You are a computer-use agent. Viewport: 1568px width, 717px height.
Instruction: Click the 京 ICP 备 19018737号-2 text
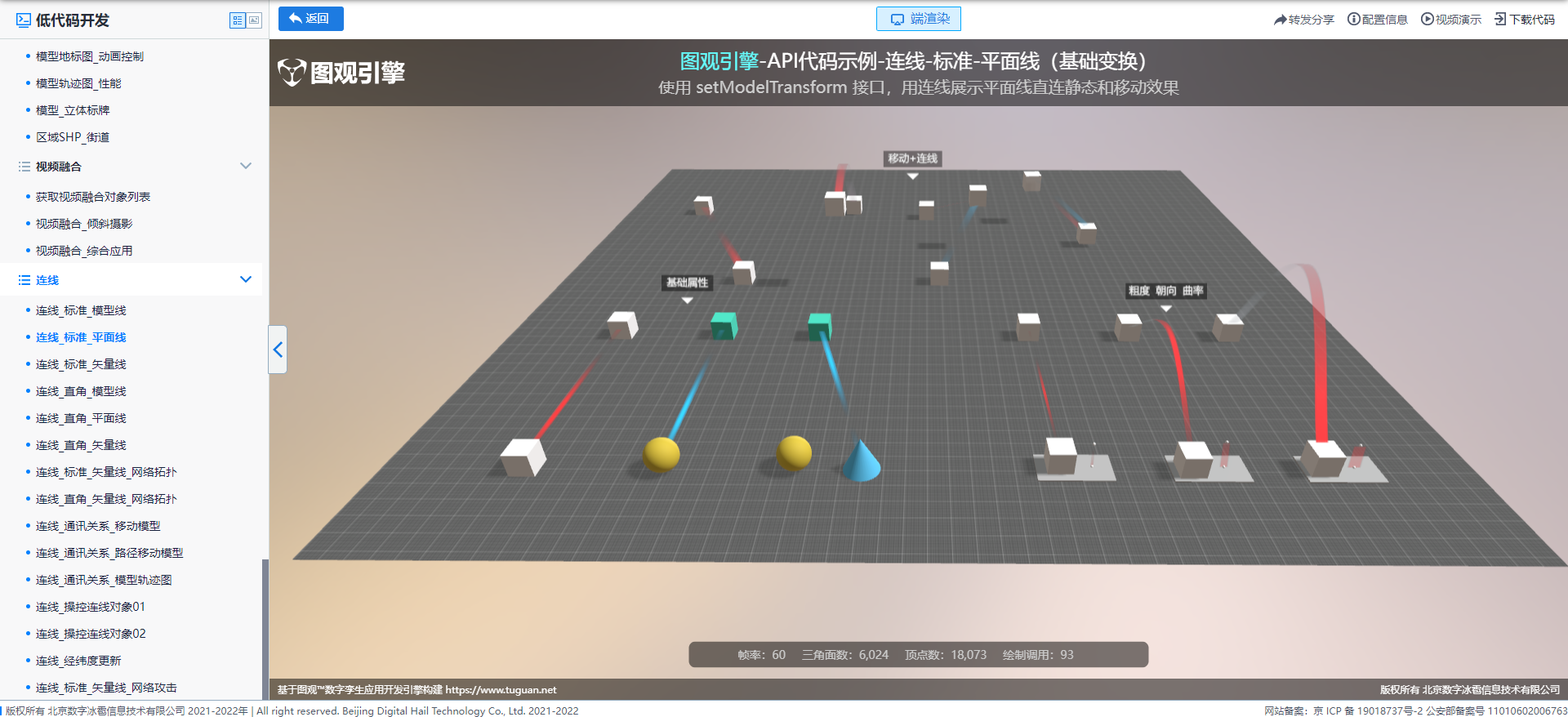pos(1368,711)
